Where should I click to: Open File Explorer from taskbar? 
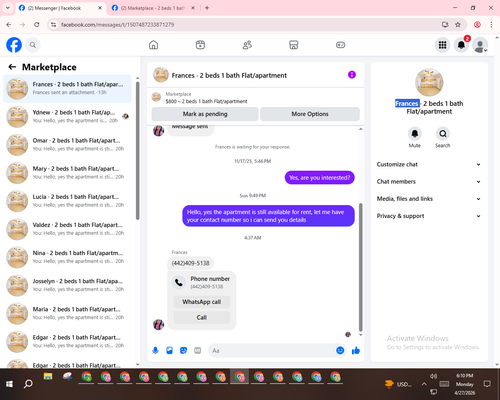[48, 377]
